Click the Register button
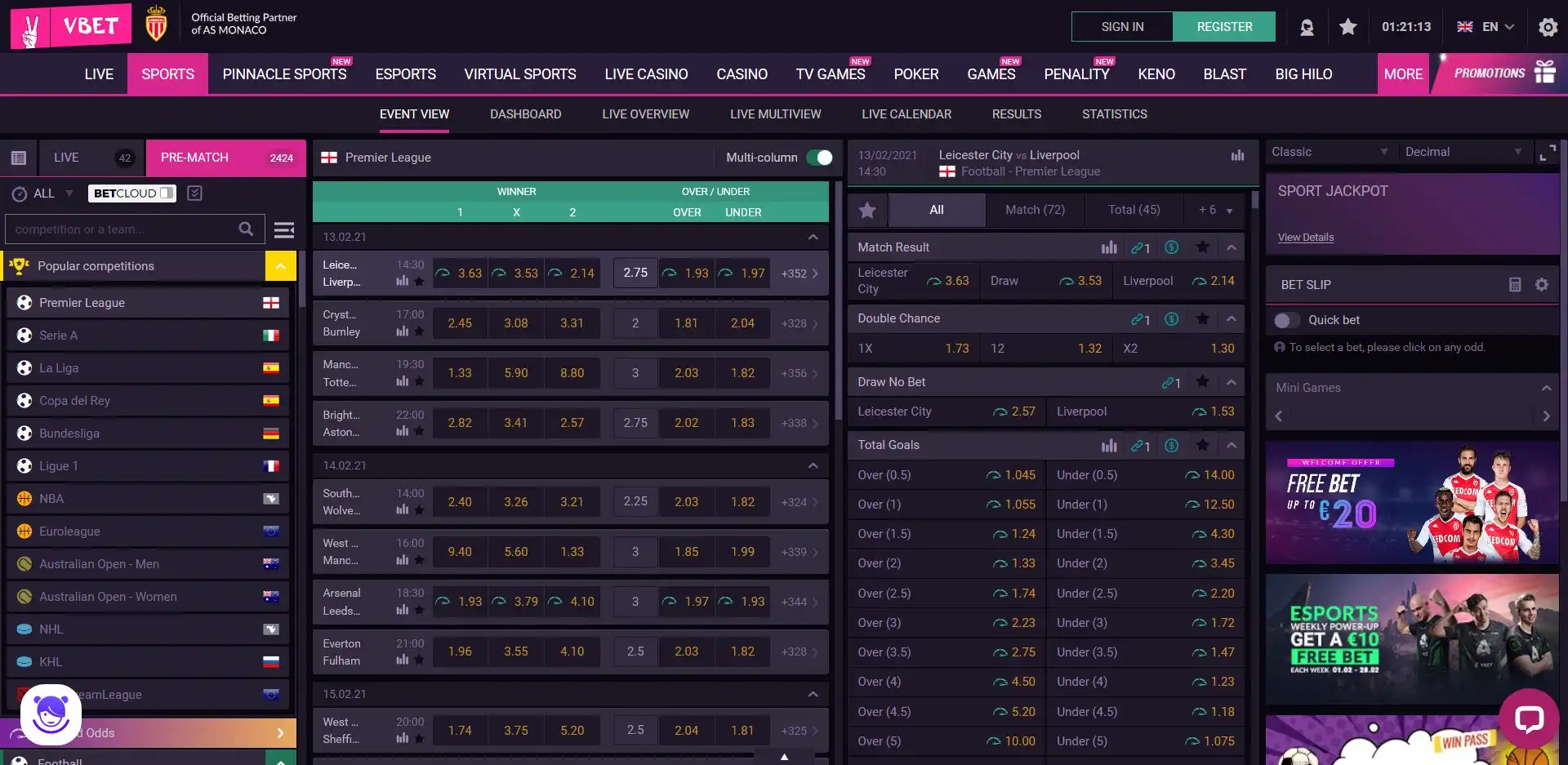The image size is (1568, 765). (1223, 27)
